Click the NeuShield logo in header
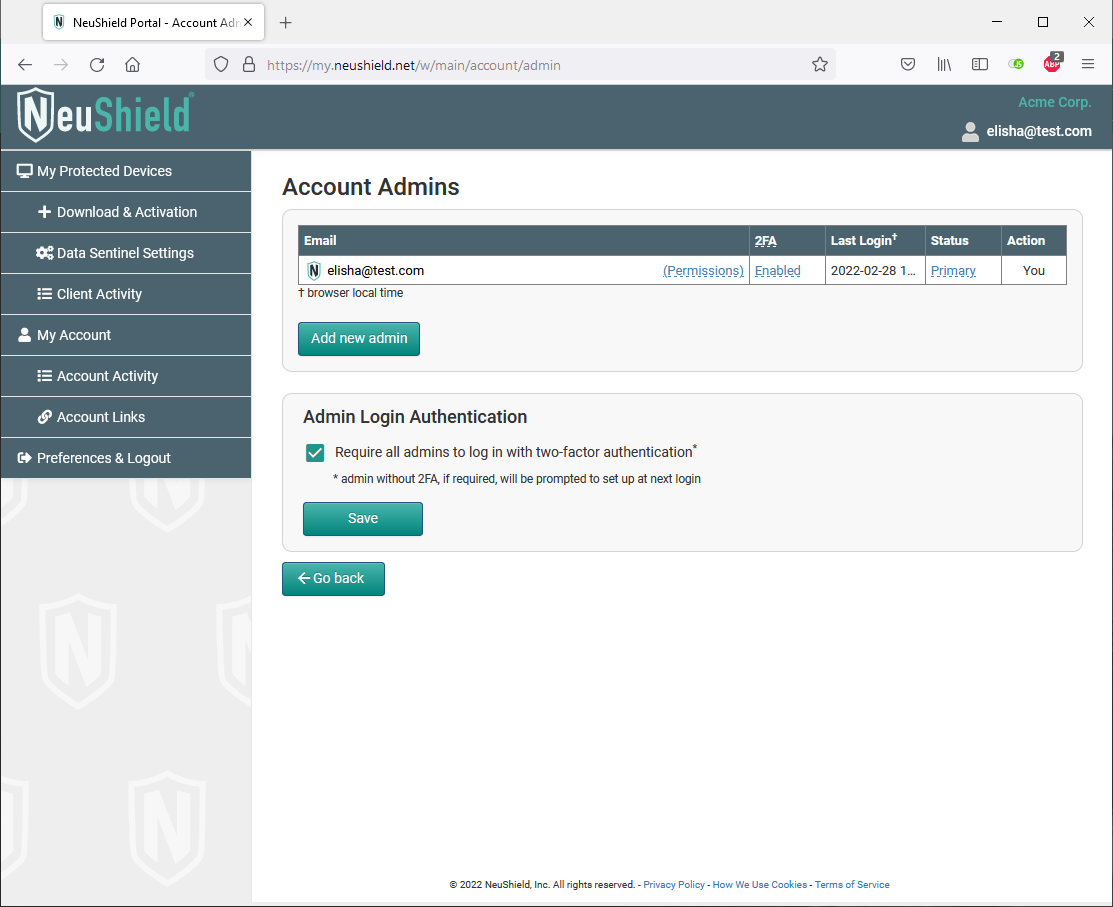This screenshot has height=907, width=1113. coord(105,116)
